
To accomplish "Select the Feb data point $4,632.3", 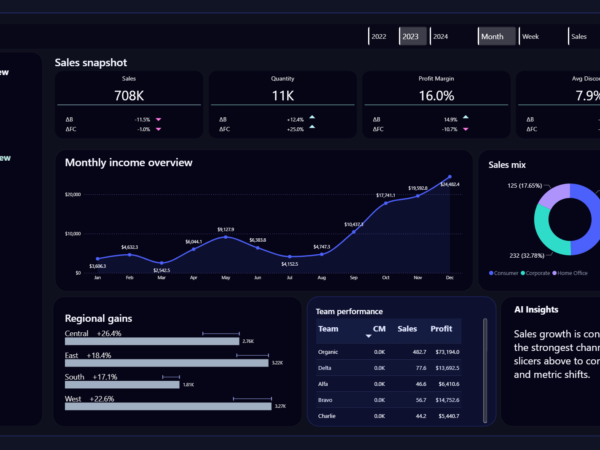I will point(130,254).
